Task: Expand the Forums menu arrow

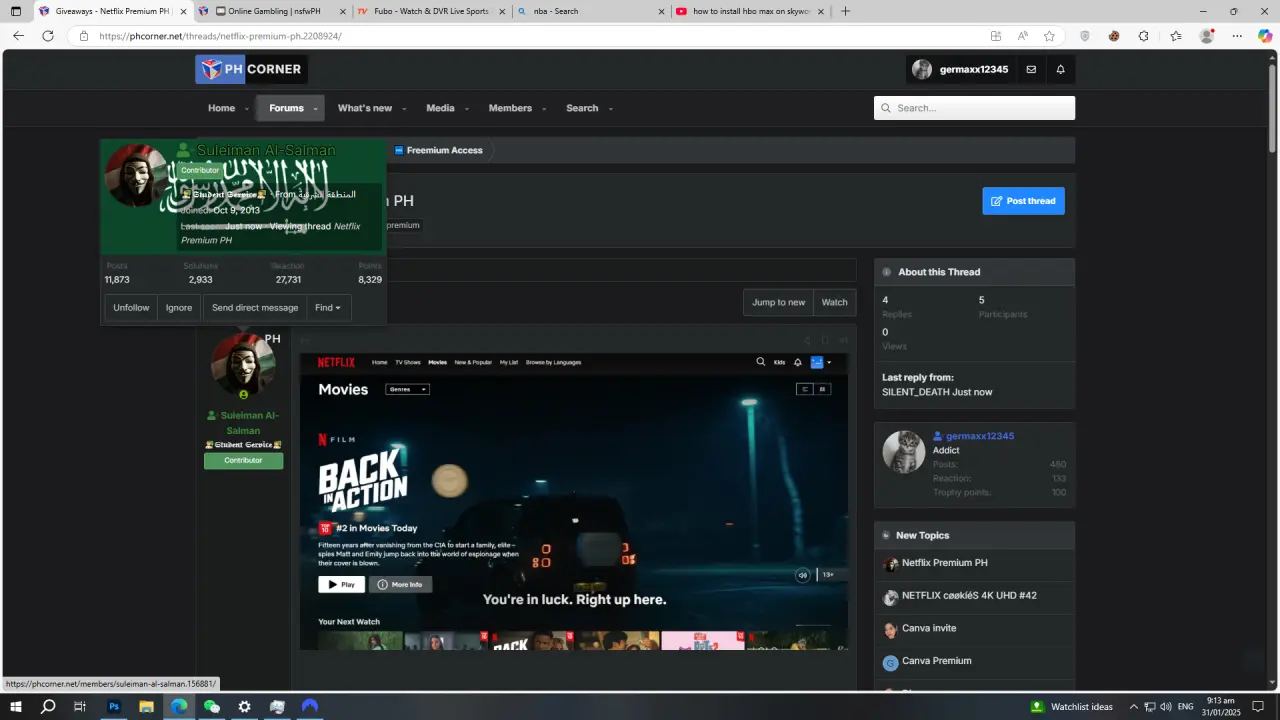Action: coord(315,108)
